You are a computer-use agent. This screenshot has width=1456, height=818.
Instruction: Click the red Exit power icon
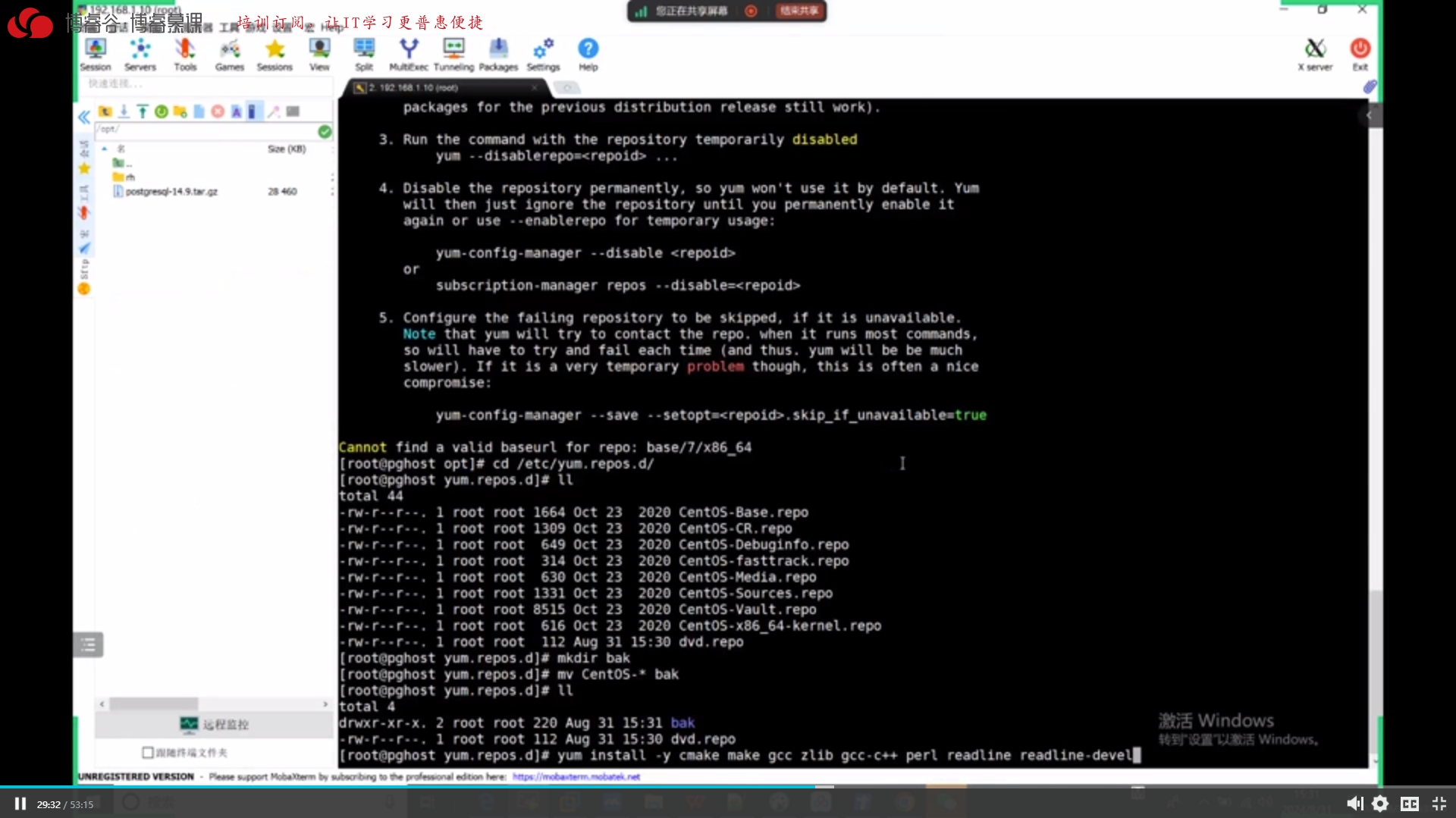tap(1360, 55)
